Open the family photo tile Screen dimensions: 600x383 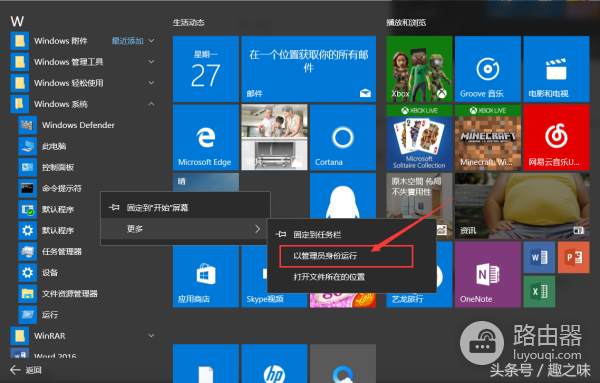(274, 137)
